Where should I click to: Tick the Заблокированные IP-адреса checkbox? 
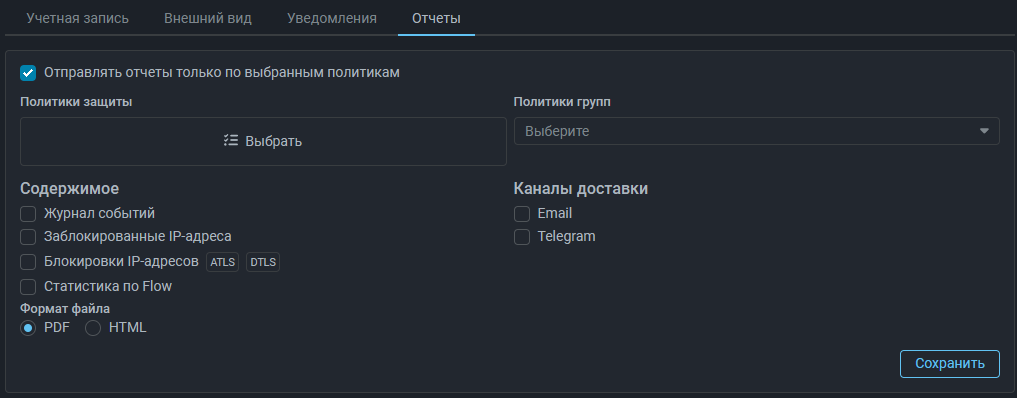[x=28, y=237]
